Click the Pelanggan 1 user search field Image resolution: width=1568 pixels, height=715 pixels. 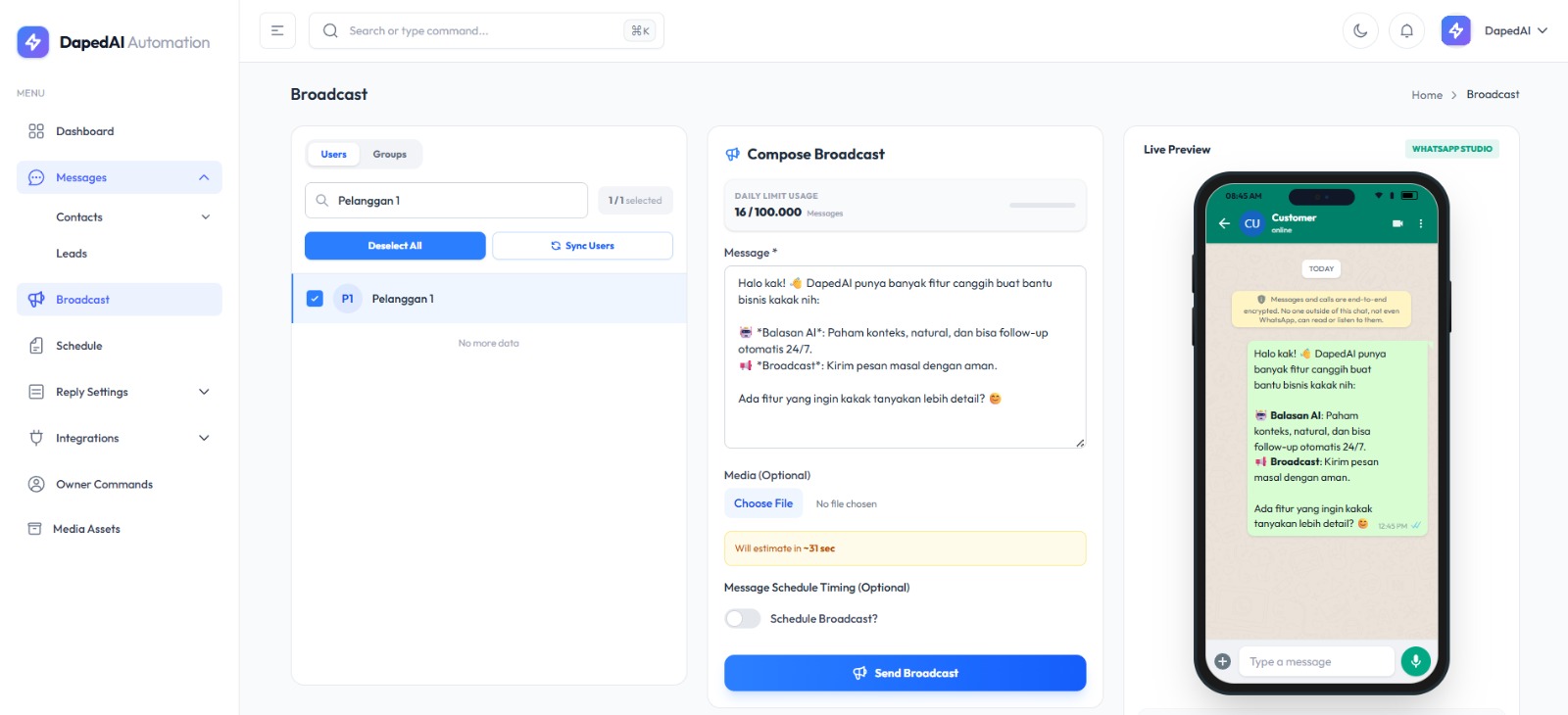coord(446,200)
